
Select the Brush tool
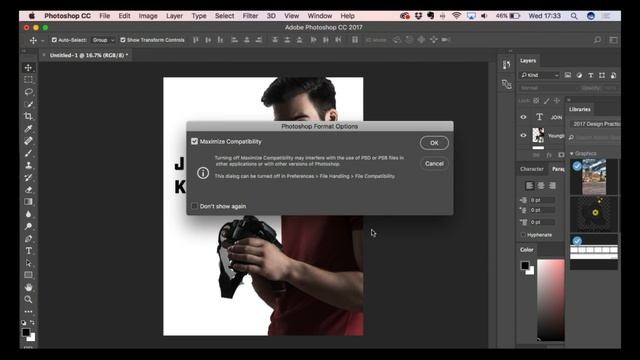click(28, 153)
